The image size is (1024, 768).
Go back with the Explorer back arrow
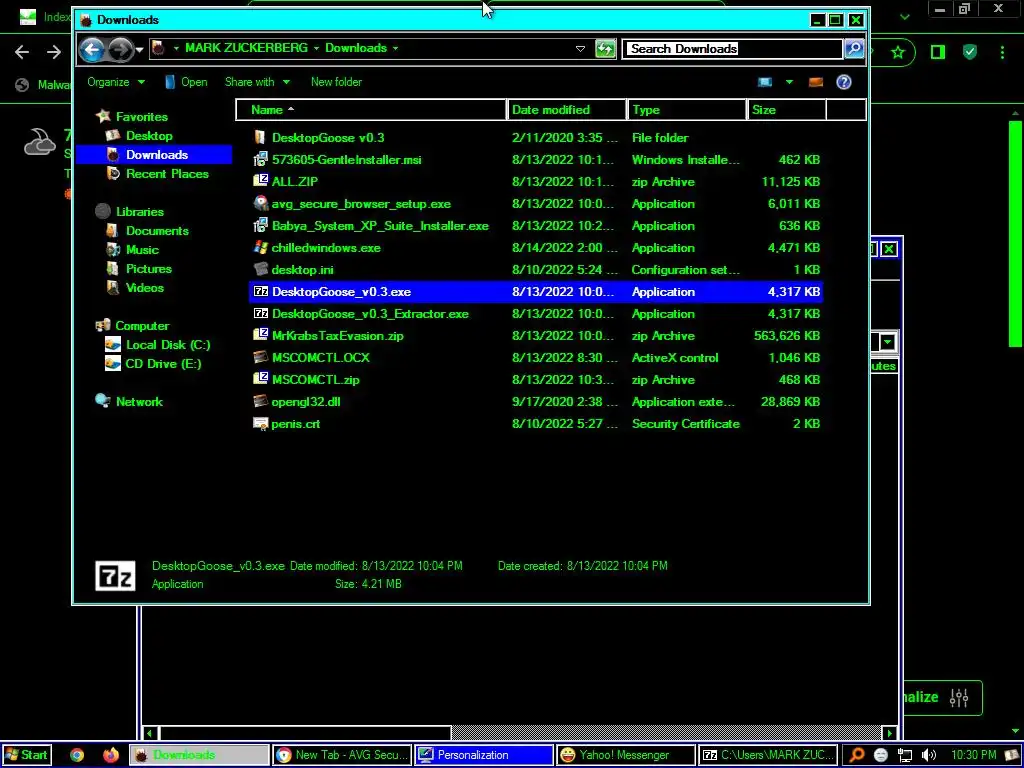point(92,49)
